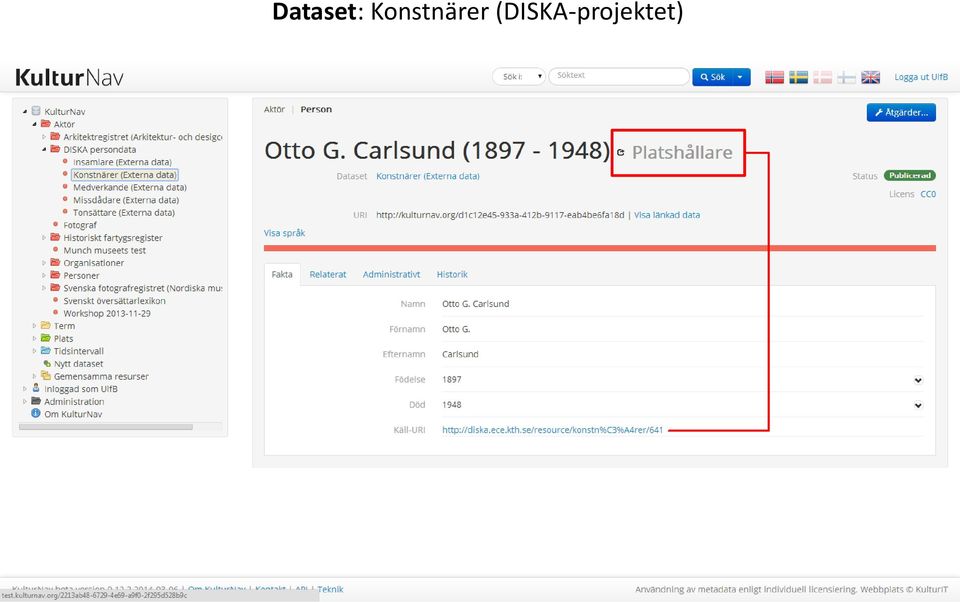
Task: Switch to the Relaterat tab
Action: tap(328, 274)
